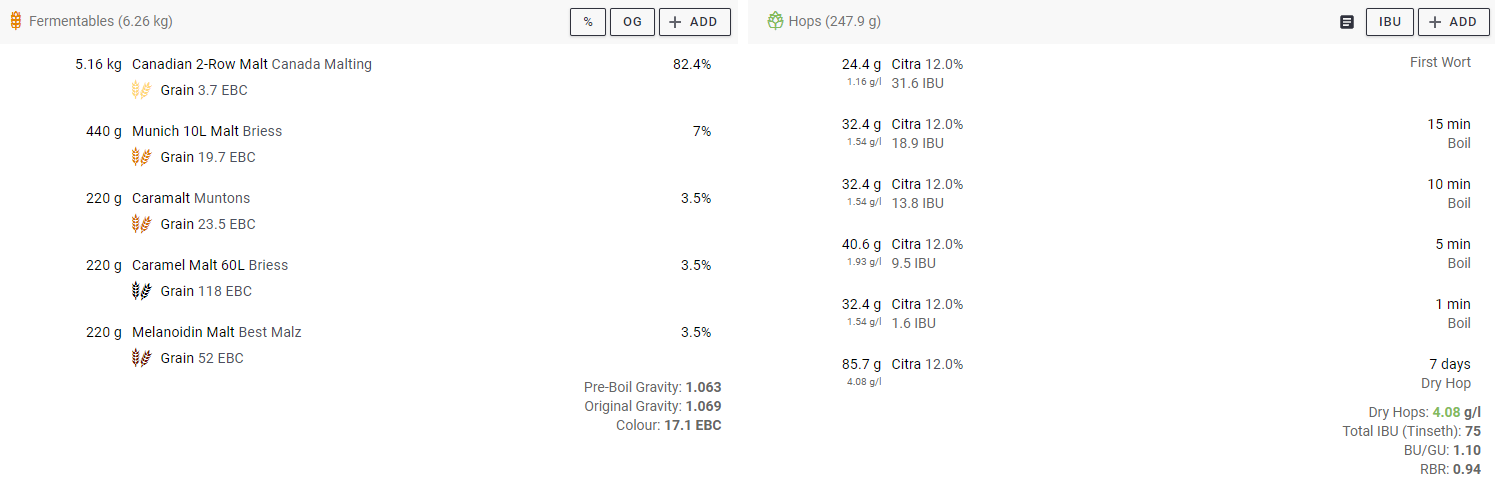Click the Caramalt grain colour icon
1495x487 pixels.
pos(142,224)
